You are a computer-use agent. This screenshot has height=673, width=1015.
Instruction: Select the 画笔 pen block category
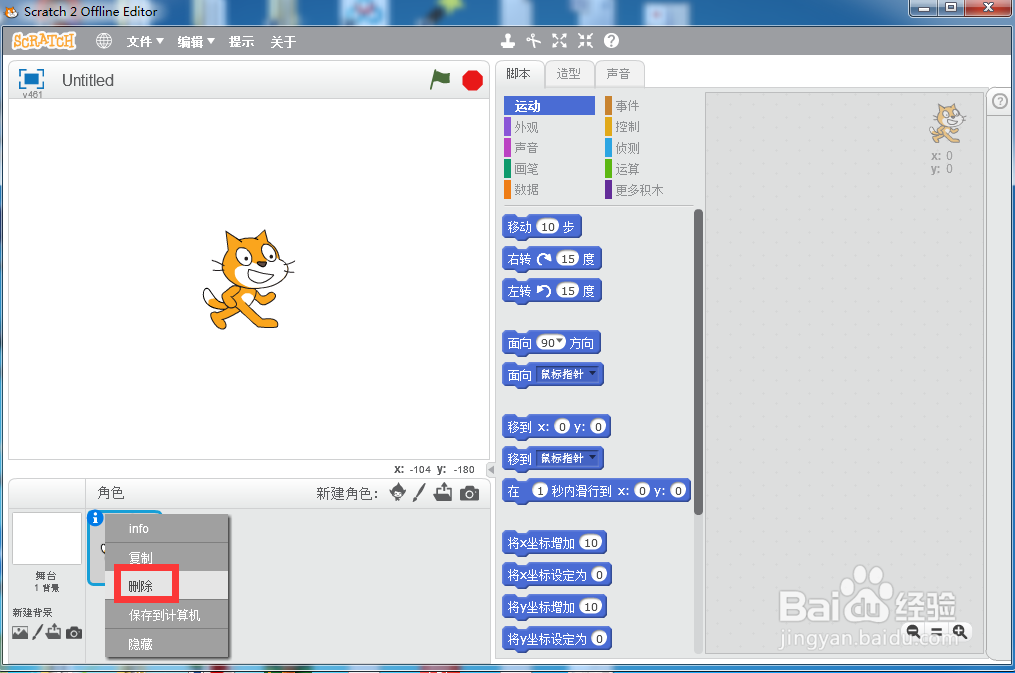coord(550,168)
